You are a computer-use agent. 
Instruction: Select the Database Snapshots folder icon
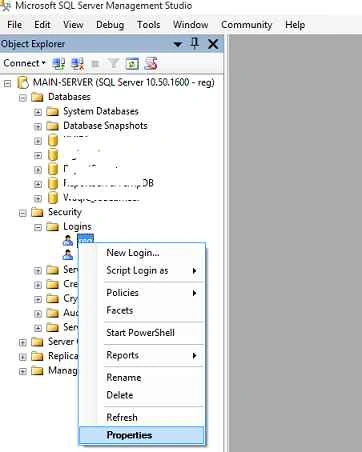(x=52, y=126)
